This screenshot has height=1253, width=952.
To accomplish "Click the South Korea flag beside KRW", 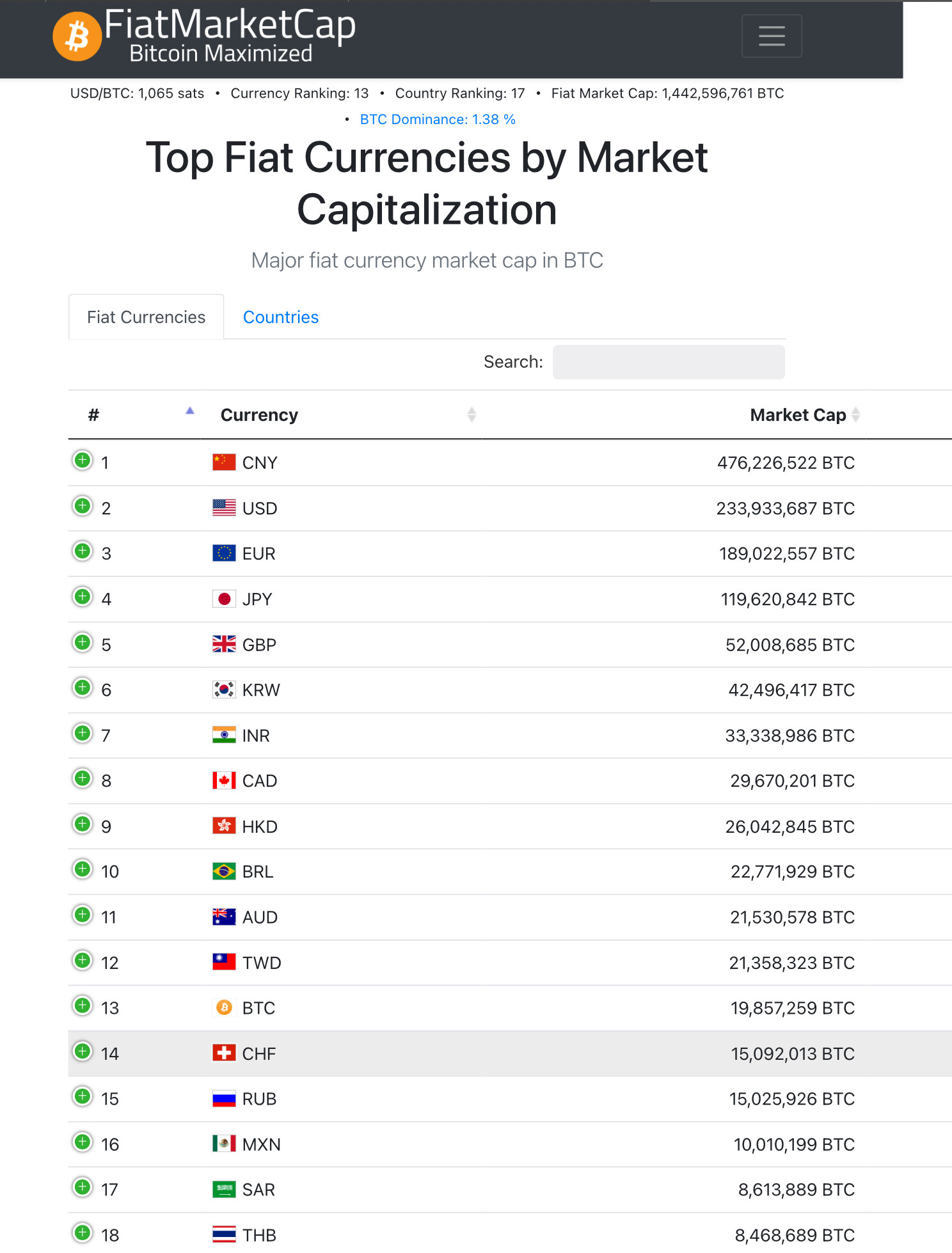I will click(x=224, y=690).
